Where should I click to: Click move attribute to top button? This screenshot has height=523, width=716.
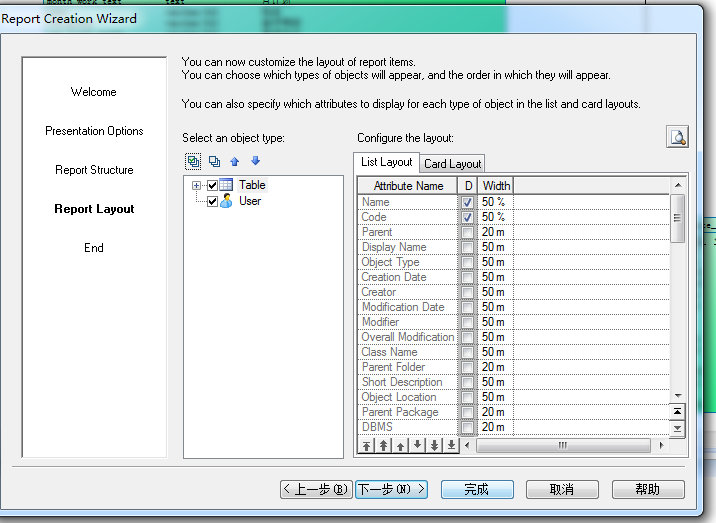click(366, 445)
